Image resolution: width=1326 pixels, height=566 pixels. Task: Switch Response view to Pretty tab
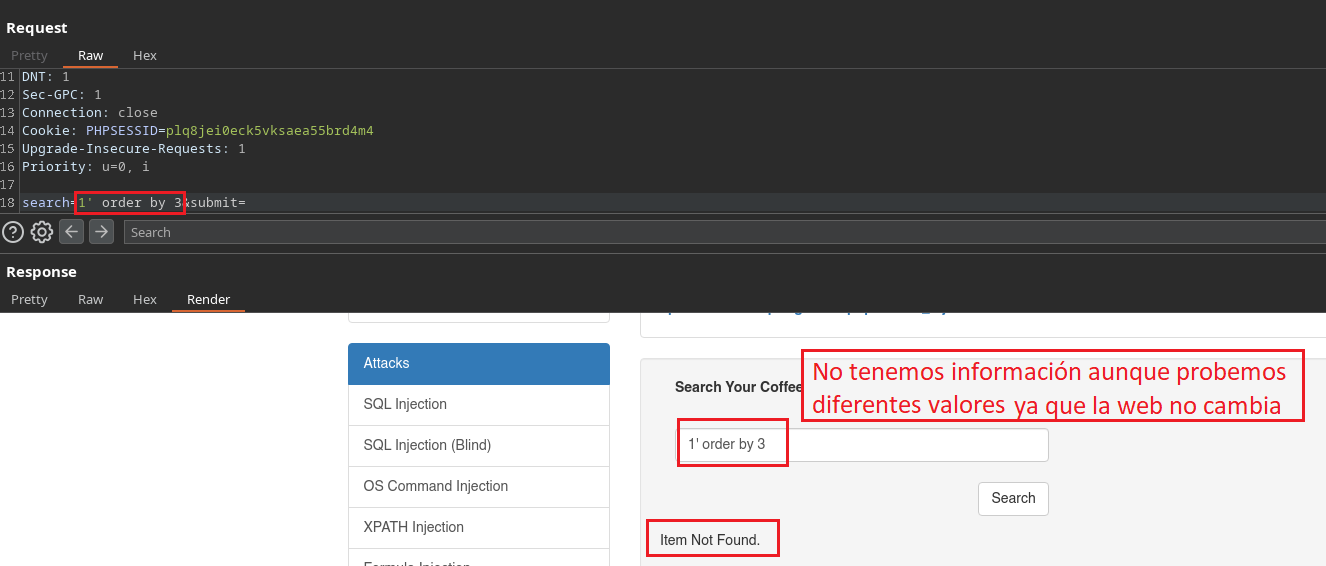[29, 299]
